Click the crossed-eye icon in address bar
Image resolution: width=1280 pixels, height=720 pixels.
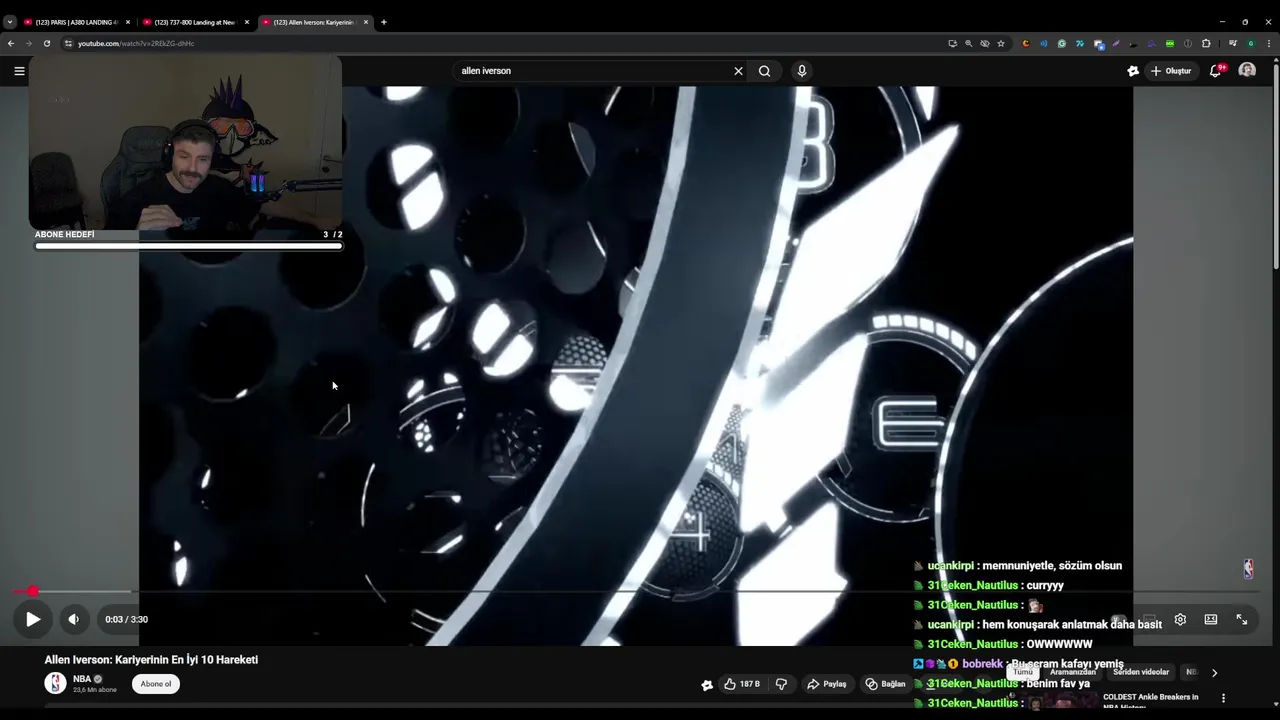[x=985, y=43]
